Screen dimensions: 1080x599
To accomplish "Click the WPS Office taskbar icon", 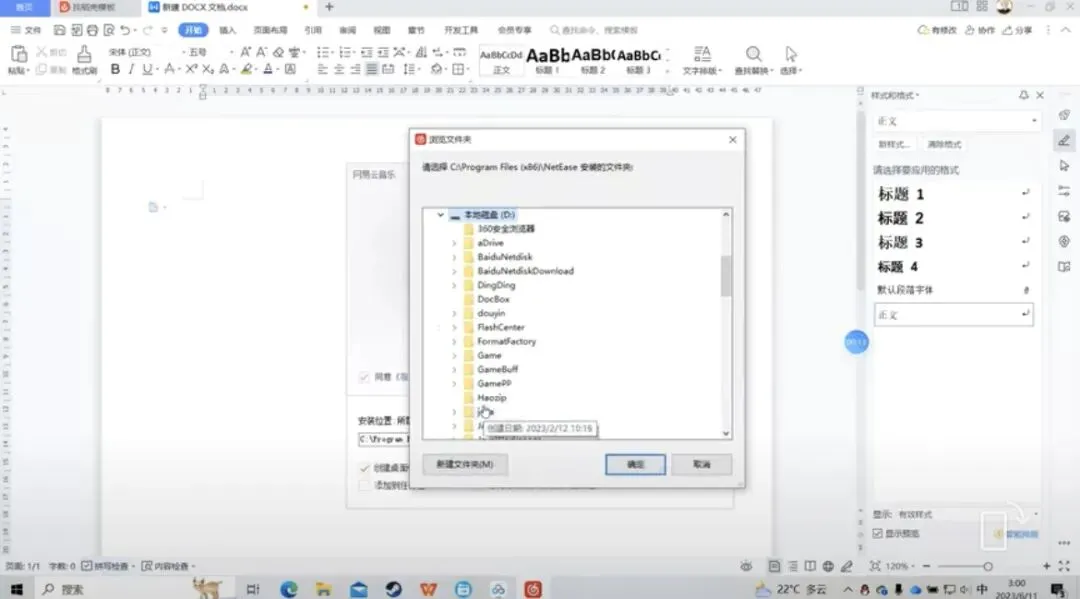I will tap(428, 589).
